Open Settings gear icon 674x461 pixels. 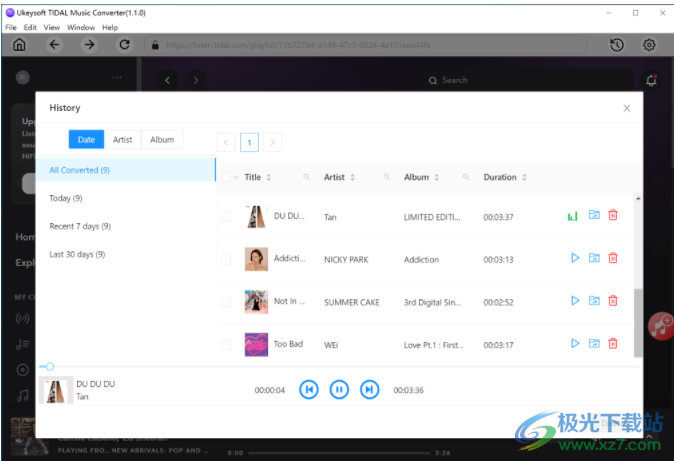coord(649,45)
